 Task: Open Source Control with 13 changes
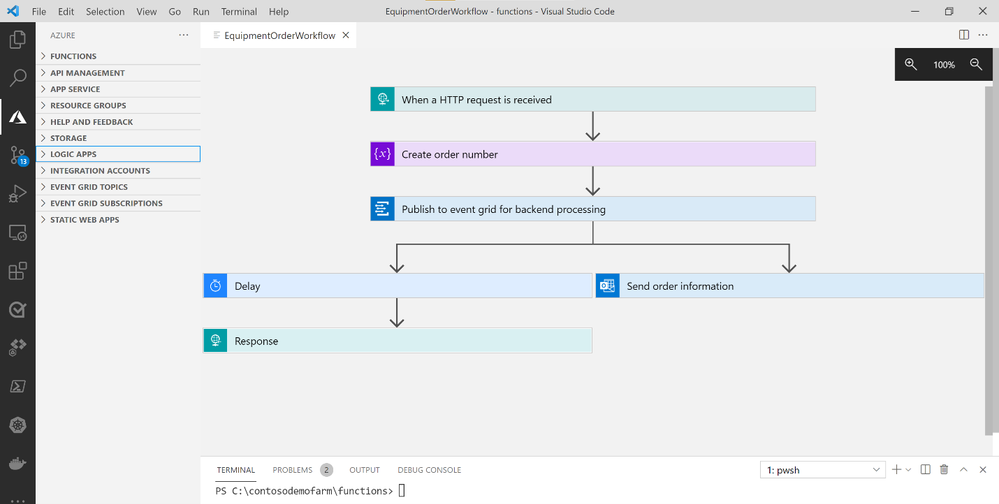(x=18, y=155)
